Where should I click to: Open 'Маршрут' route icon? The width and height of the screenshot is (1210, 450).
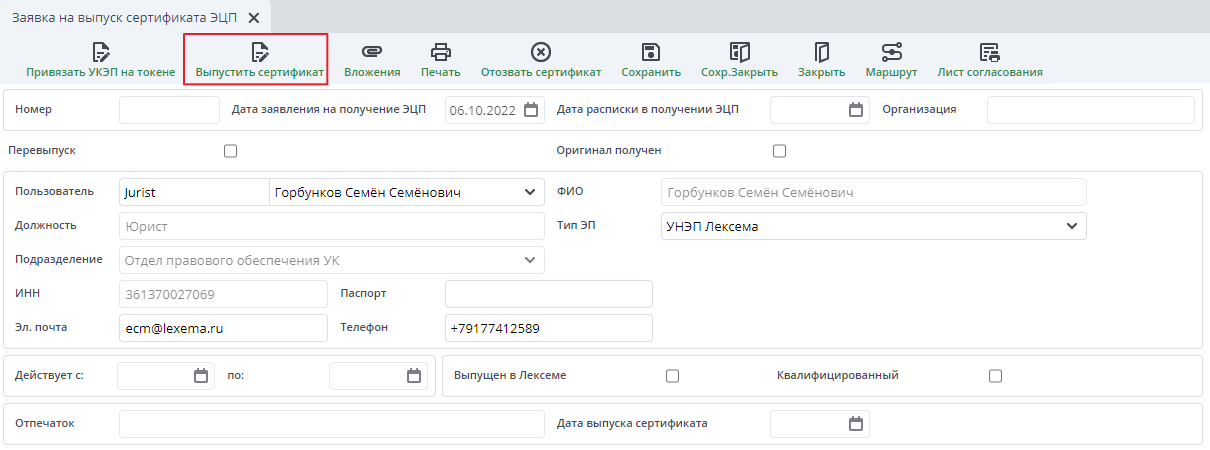click(x=891, y=52)
